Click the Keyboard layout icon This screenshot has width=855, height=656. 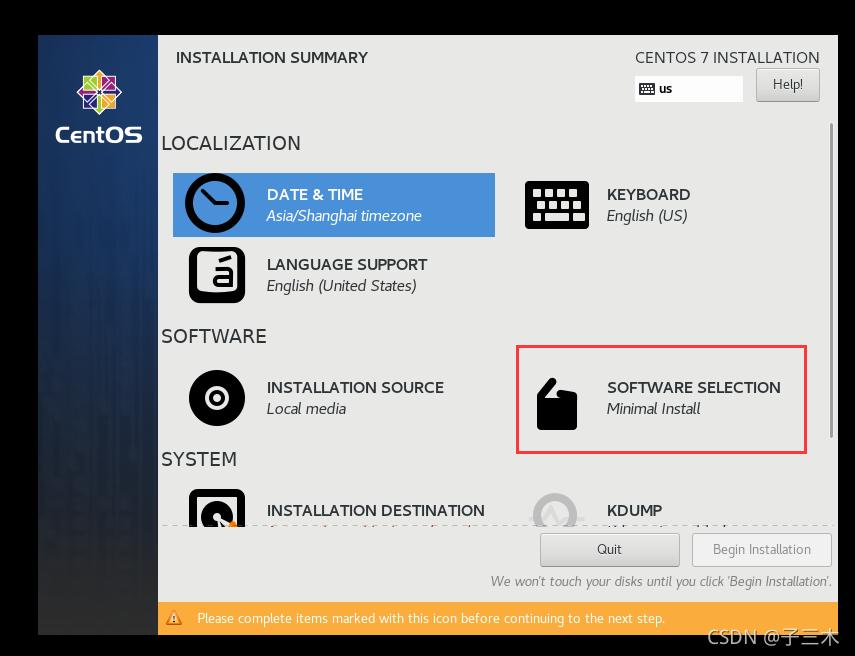pyautogui.click(x=557, y=205)
